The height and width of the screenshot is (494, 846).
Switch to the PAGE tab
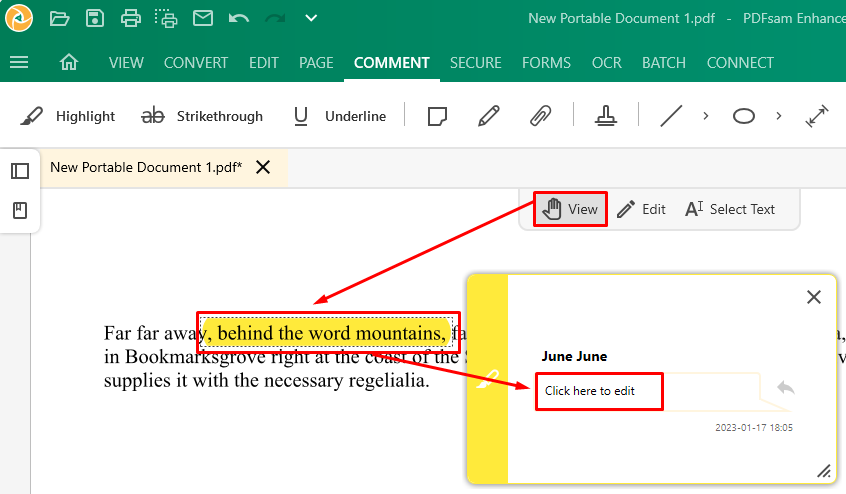coord(316,63)
